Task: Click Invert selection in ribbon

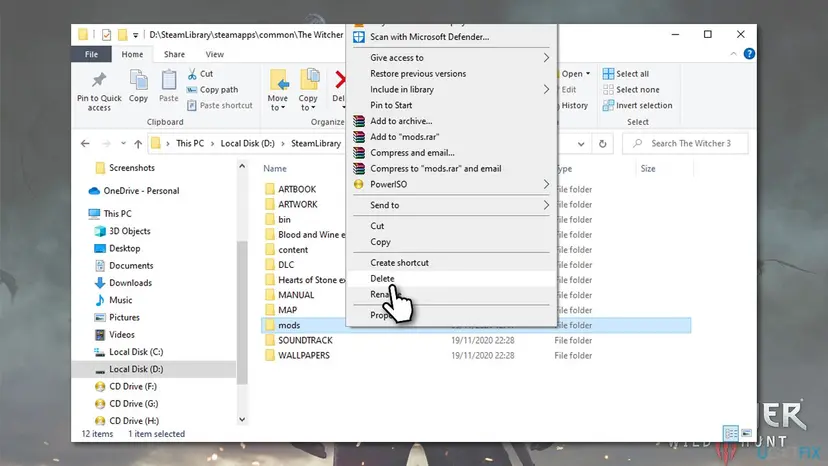Action: click(637, 106)
